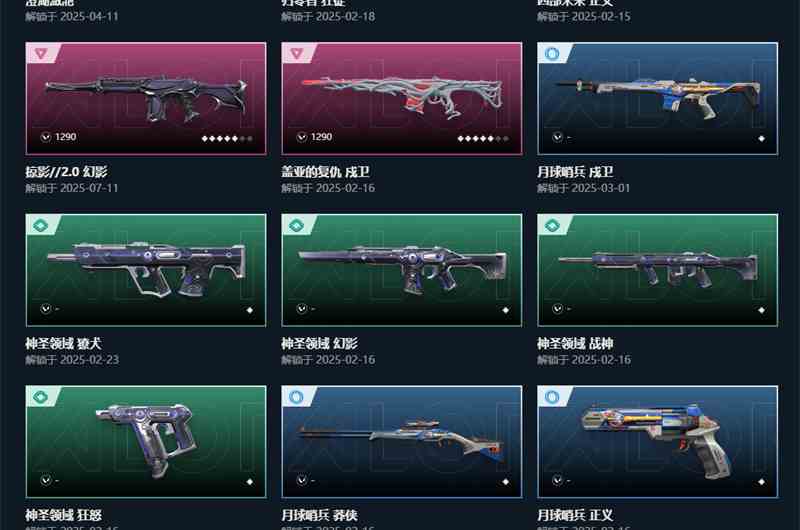Click the VP coin icon on 月球哨兵 莽侠 card
Viewport: 800px width, 530px height.
pos(302,480)
